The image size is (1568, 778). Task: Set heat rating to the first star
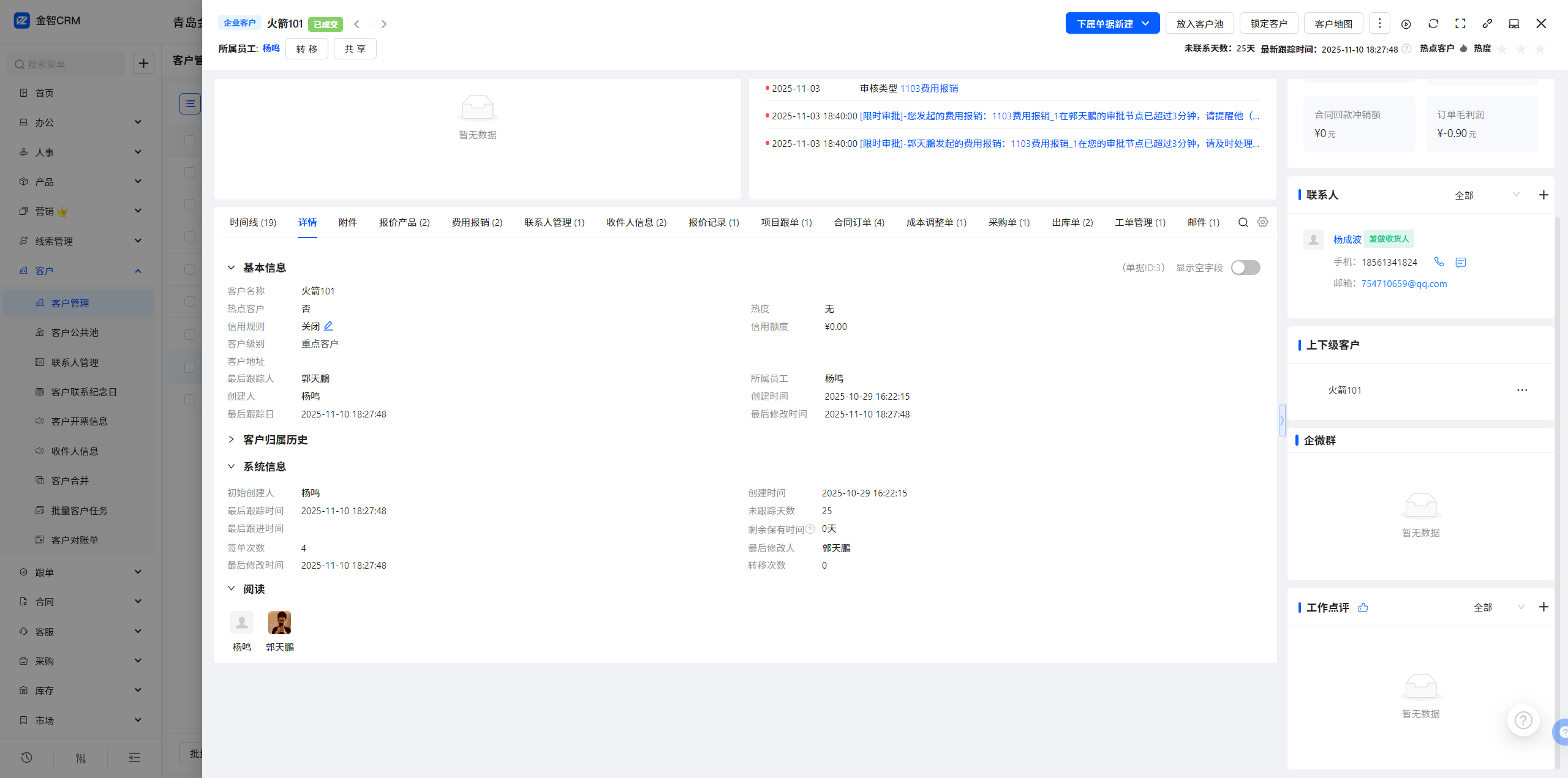[1502, 49]
